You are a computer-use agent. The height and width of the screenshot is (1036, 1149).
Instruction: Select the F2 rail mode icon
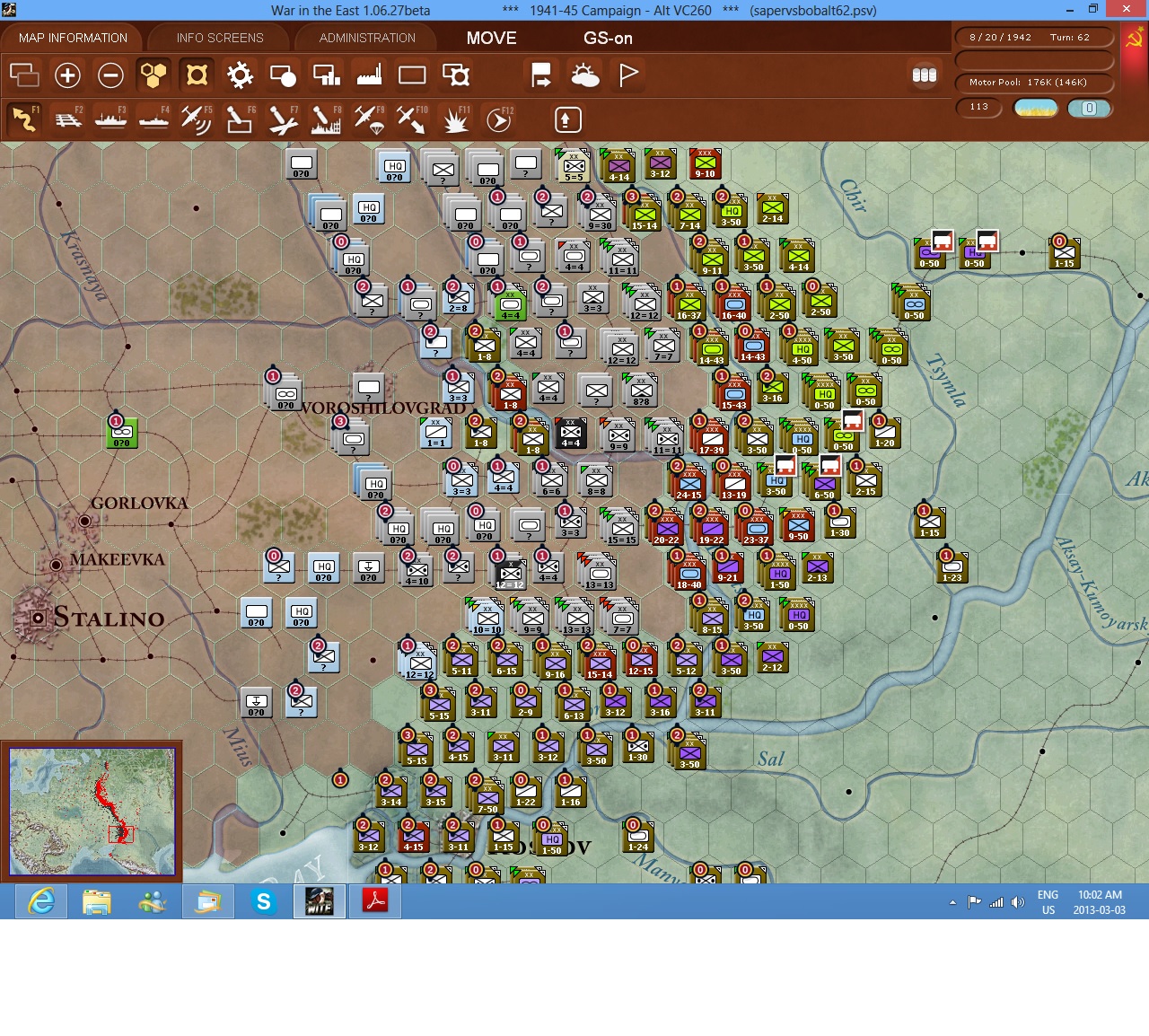[x=68, y=119]
